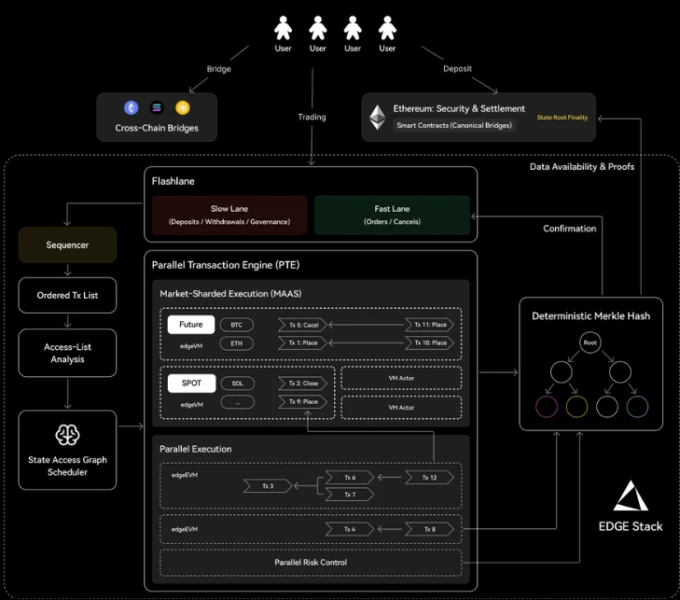Click the brain icon in State Access Graph Scheduler

tap(67, 435)
